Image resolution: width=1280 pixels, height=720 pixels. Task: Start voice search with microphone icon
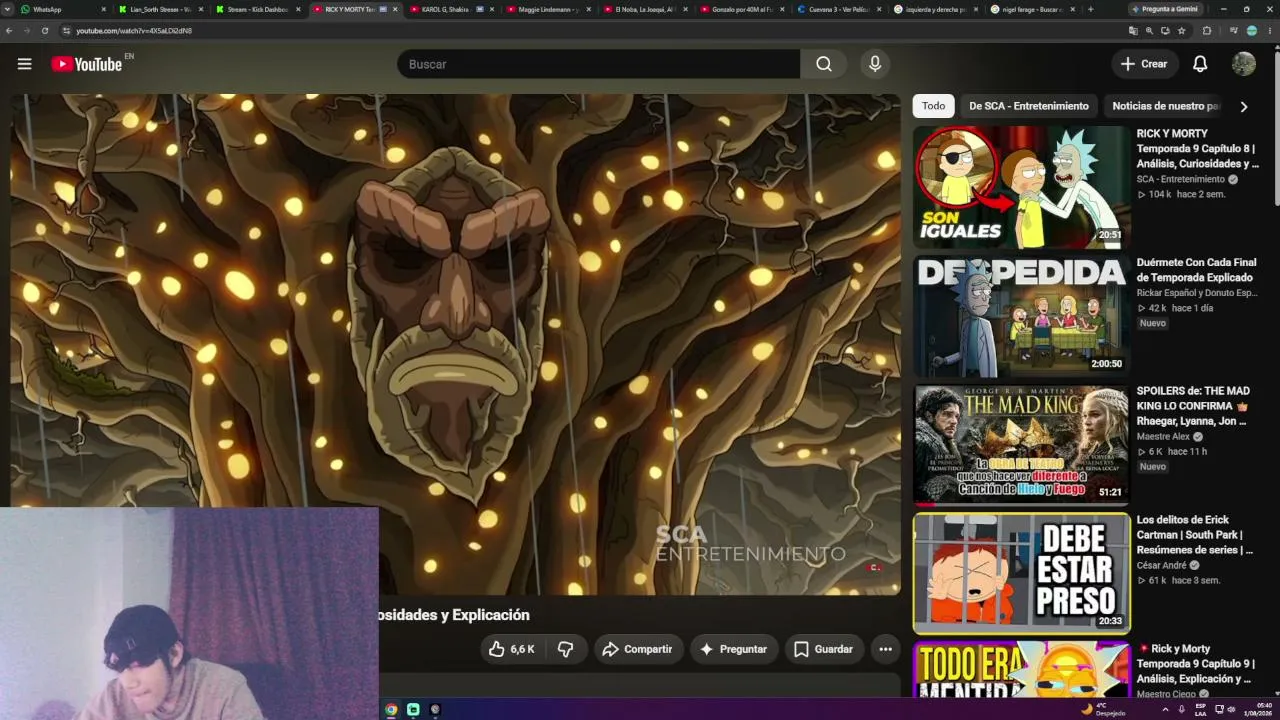875,64
